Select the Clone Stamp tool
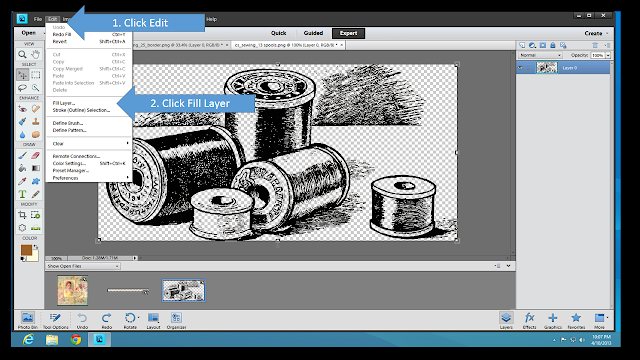 tap(36, 122)
